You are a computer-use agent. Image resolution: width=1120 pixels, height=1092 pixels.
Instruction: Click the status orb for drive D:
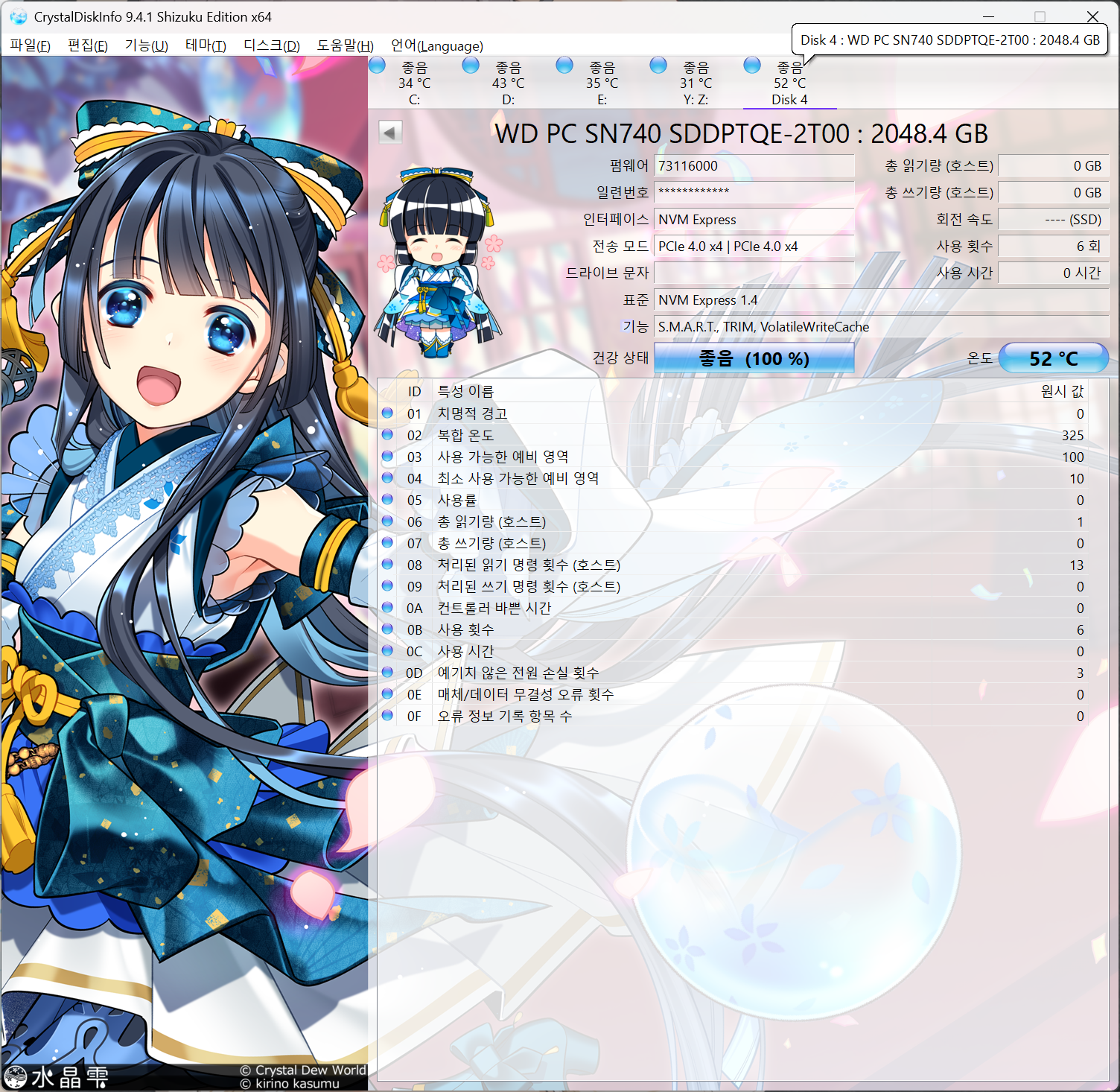tap(471, 66)
